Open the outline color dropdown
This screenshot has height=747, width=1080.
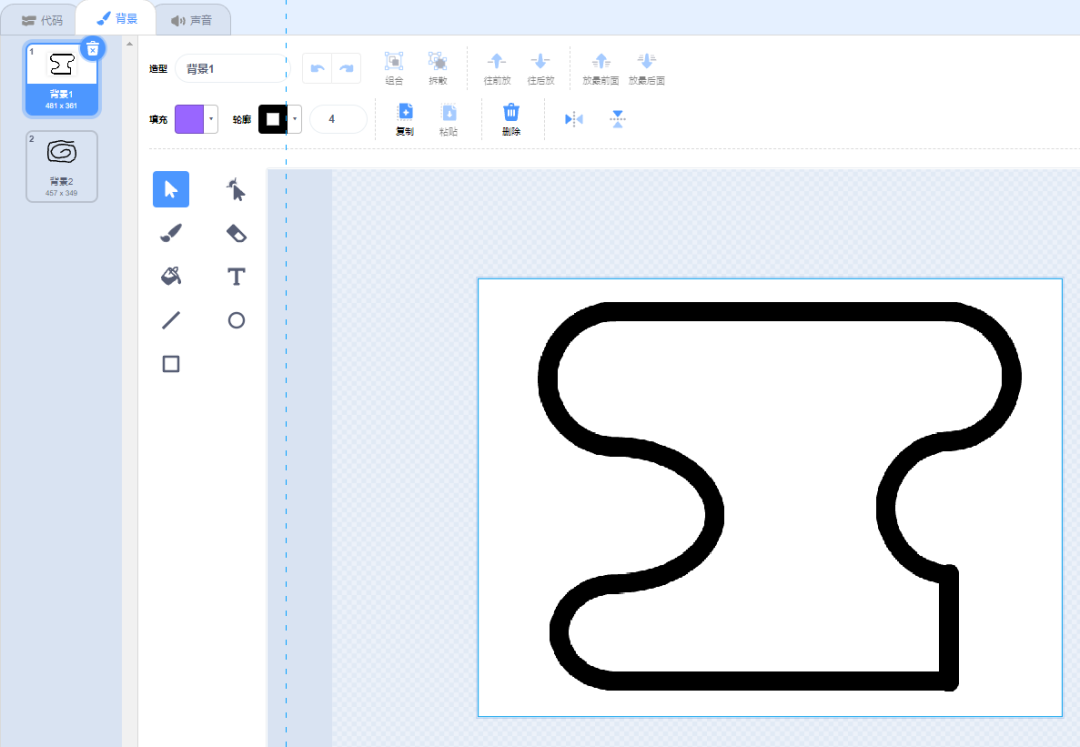click(x=295, y=119)
